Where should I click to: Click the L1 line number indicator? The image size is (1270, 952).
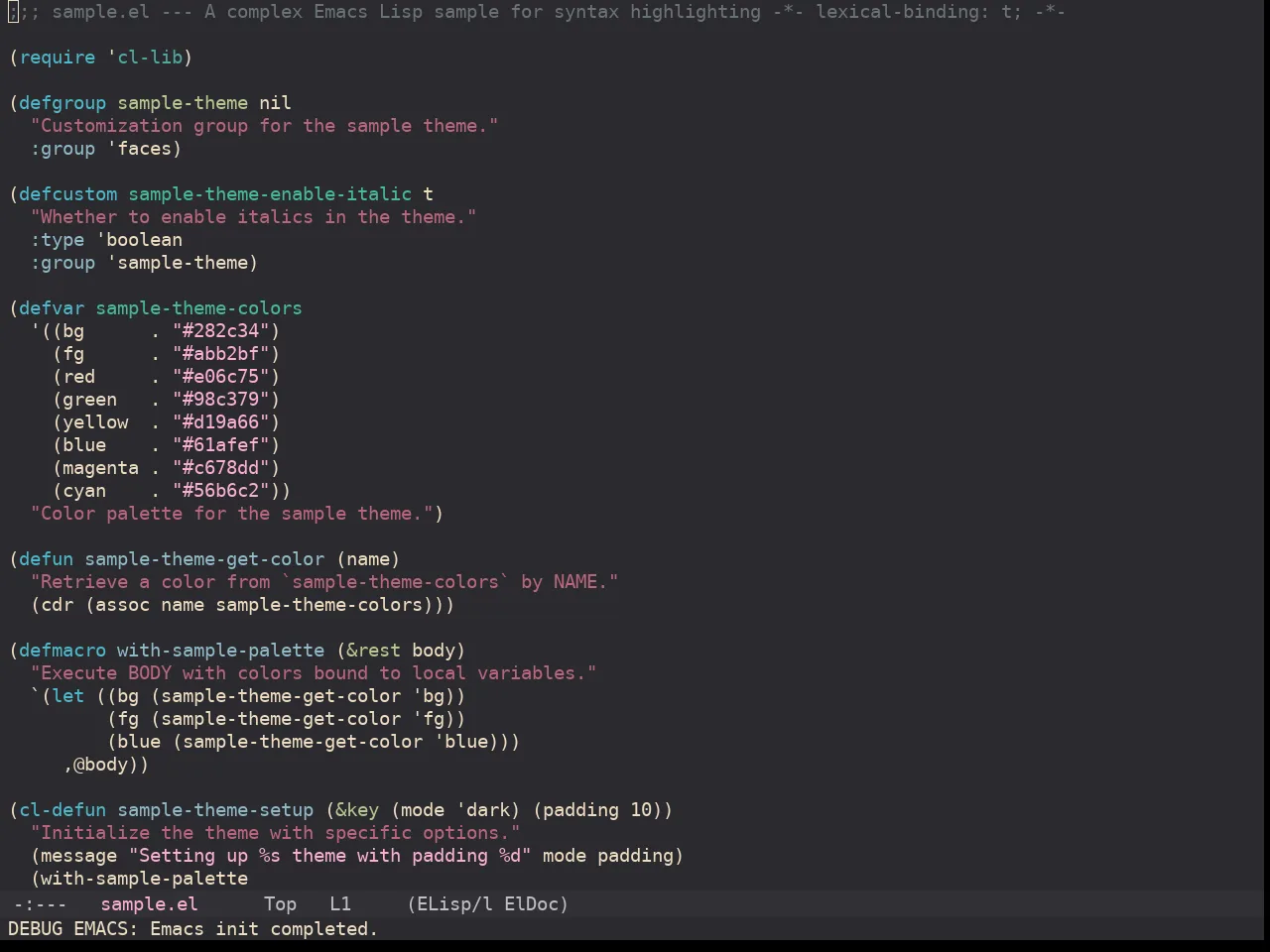click(x=340, y=904)
